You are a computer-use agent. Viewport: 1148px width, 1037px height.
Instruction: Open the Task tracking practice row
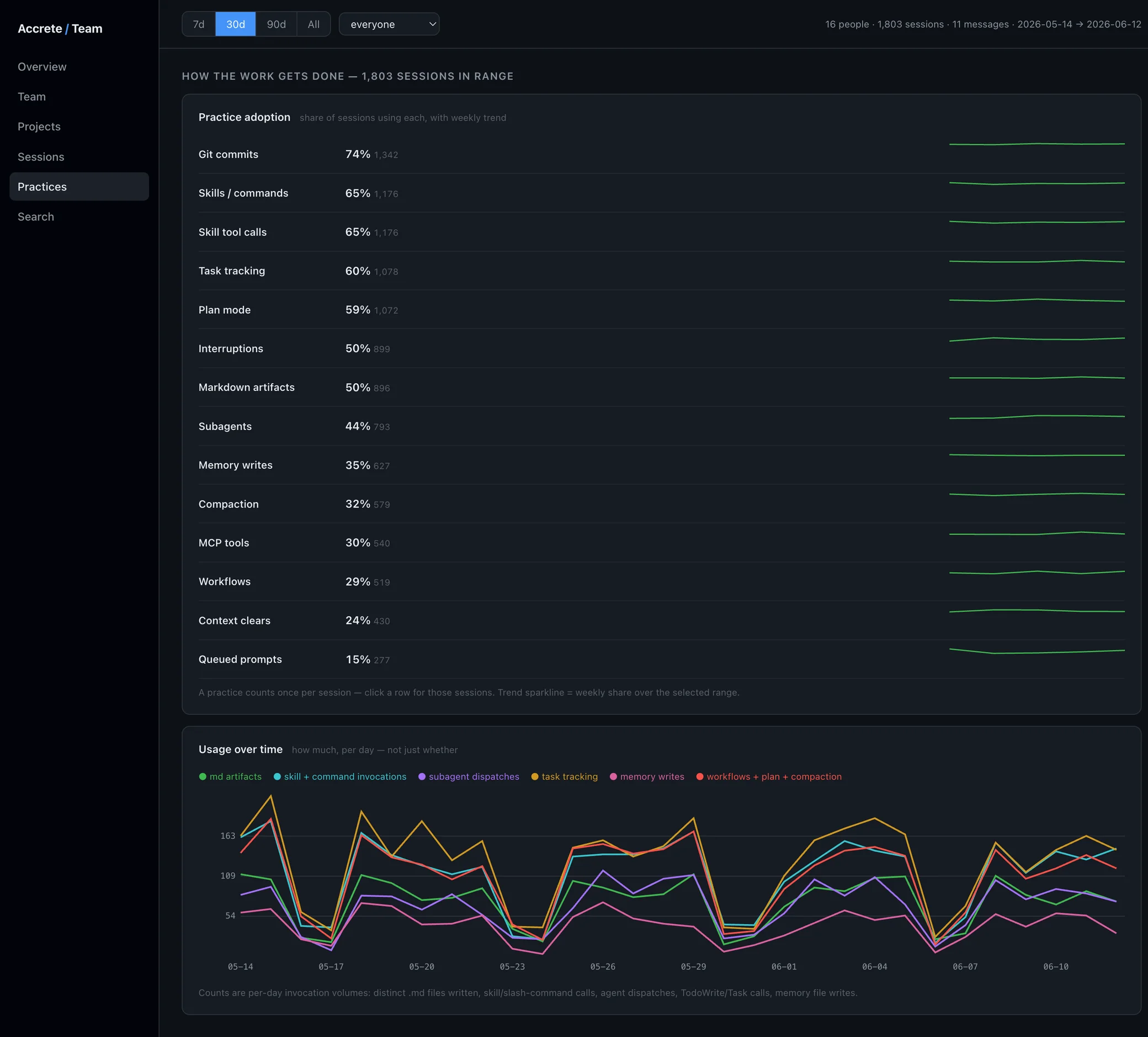(x=661, y=271)
